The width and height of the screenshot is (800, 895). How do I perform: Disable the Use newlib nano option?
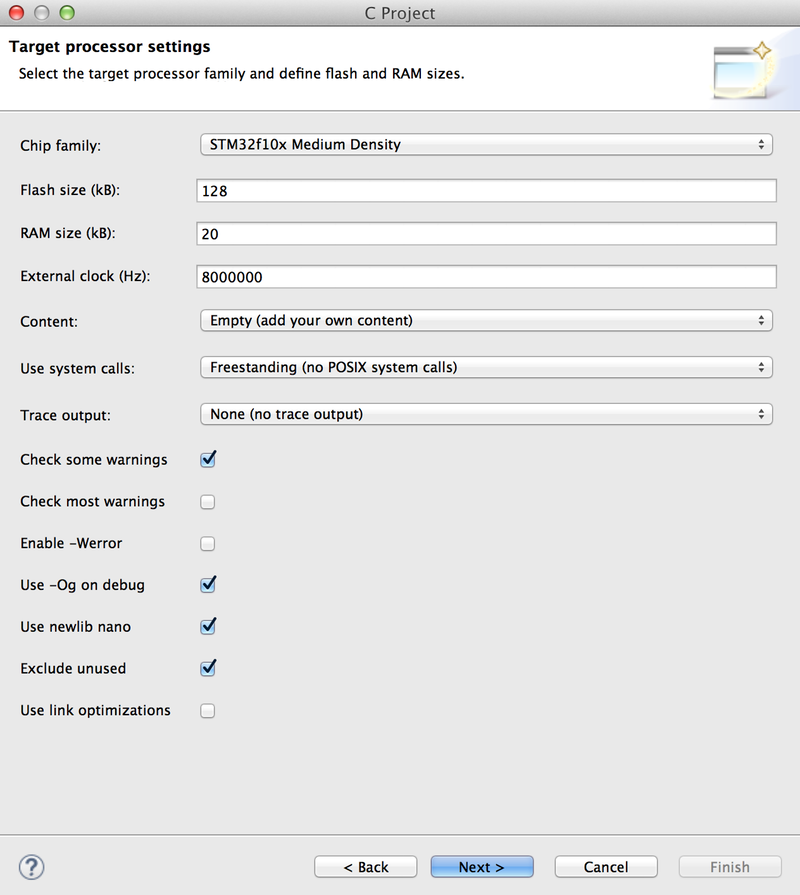[208, 627]
